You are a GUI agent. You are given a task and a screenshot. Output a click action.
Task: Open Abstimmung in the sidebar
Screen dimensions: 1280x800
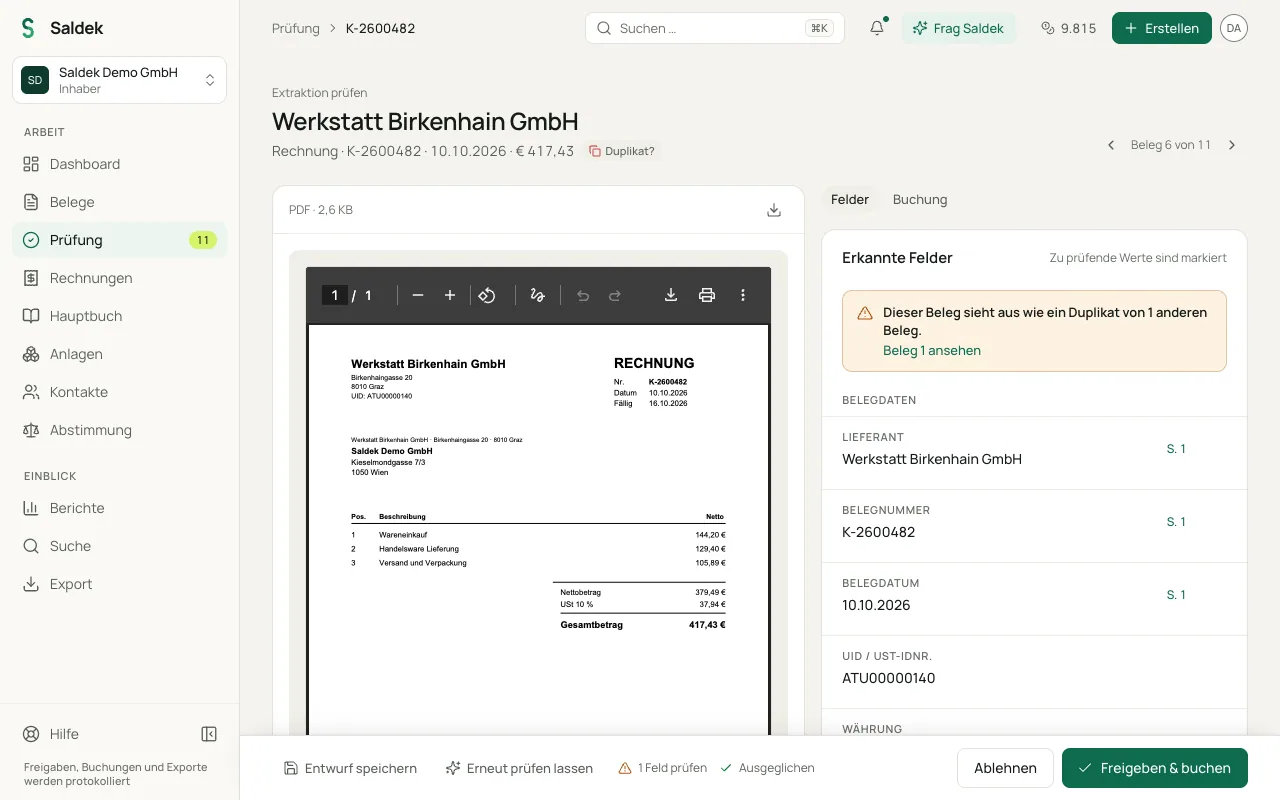[x=119, y=430]
